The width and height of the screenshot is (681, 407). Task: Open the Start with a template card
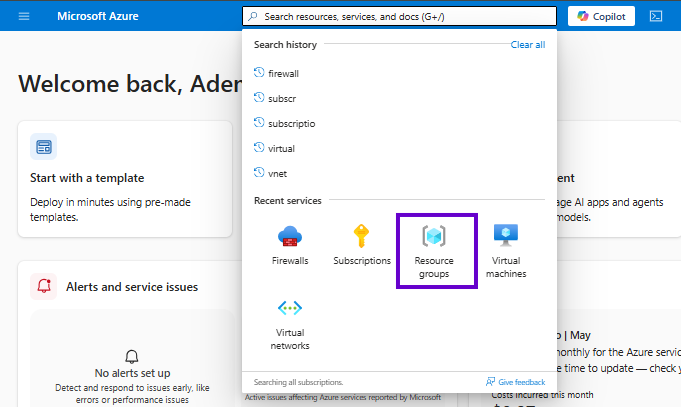[125, 179]
